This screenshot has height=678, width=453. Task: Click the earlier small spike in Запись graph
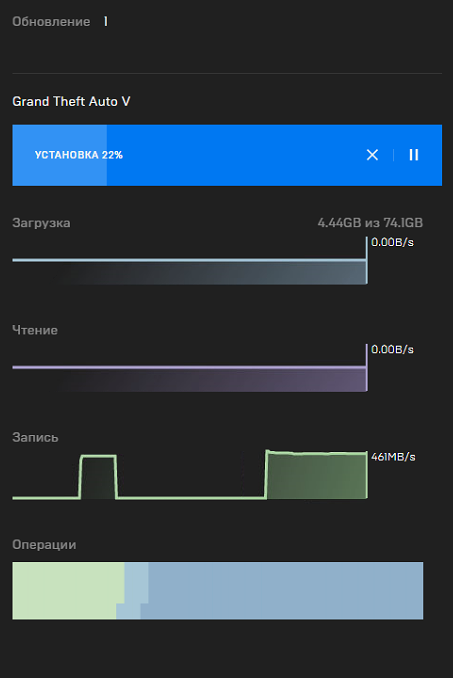[x=98, y=477]
